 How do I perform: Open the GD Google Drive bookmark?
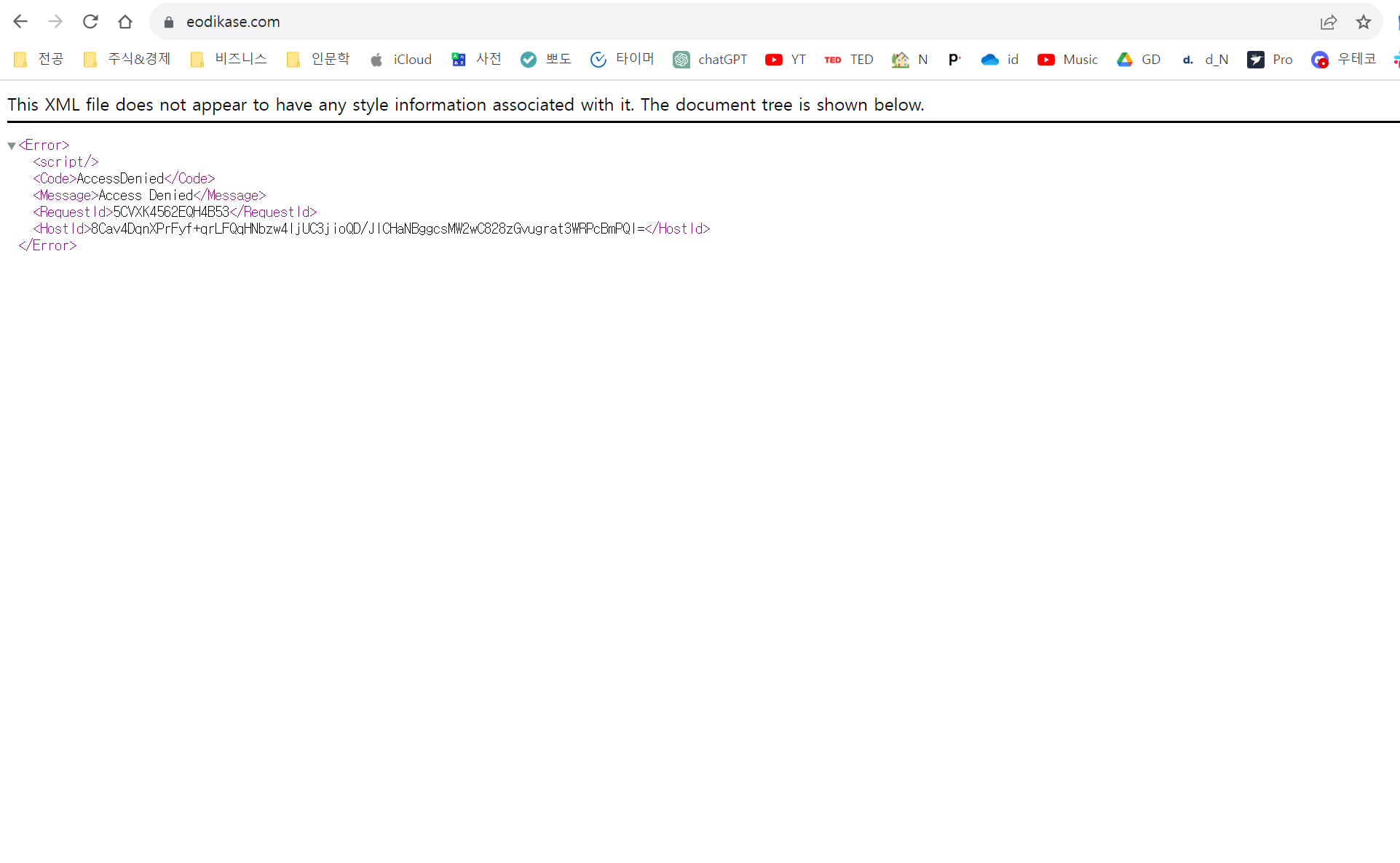[x=1139, y=59]
